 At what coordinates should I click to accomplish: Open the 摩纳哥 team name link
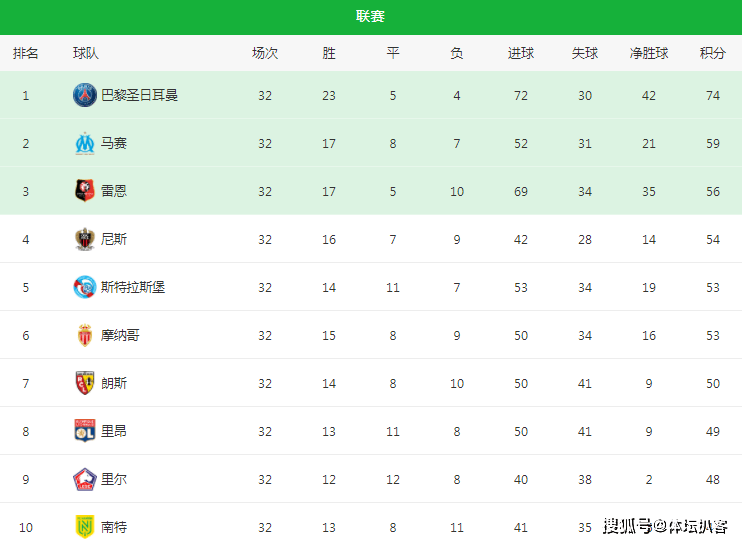[x=120, y=335]
